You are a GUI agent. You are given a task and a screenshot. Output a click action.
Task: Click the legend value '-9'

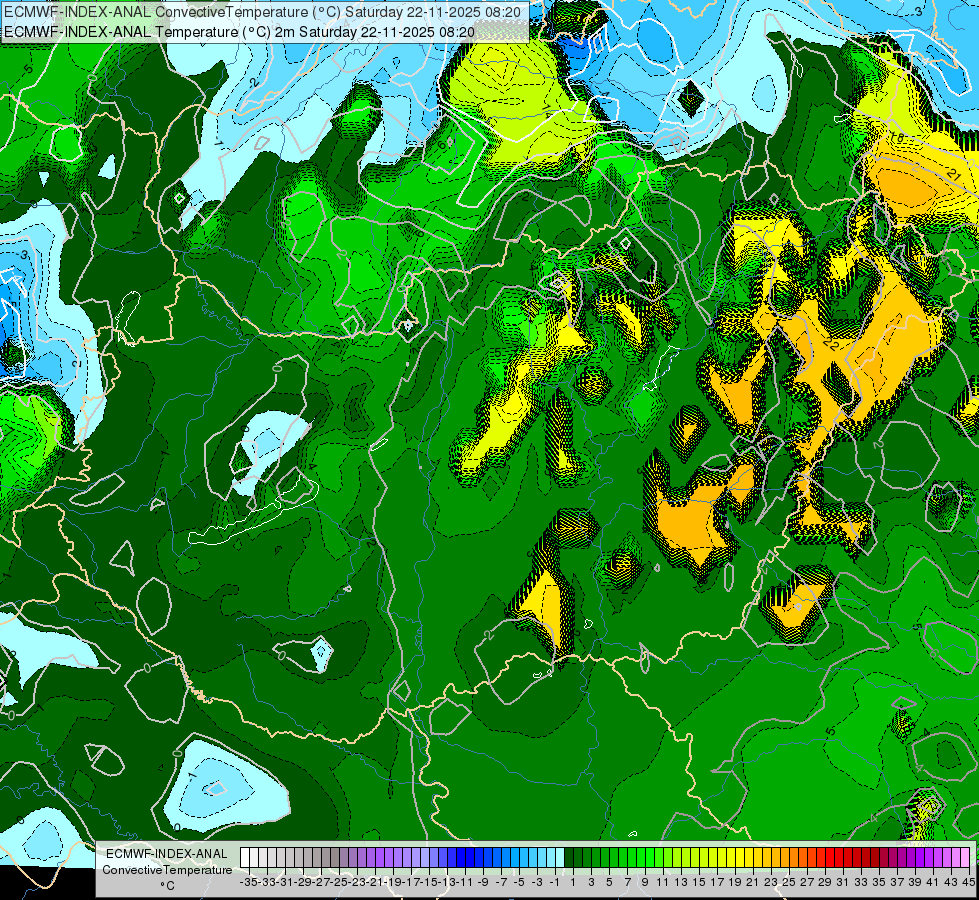pos(482,883)
